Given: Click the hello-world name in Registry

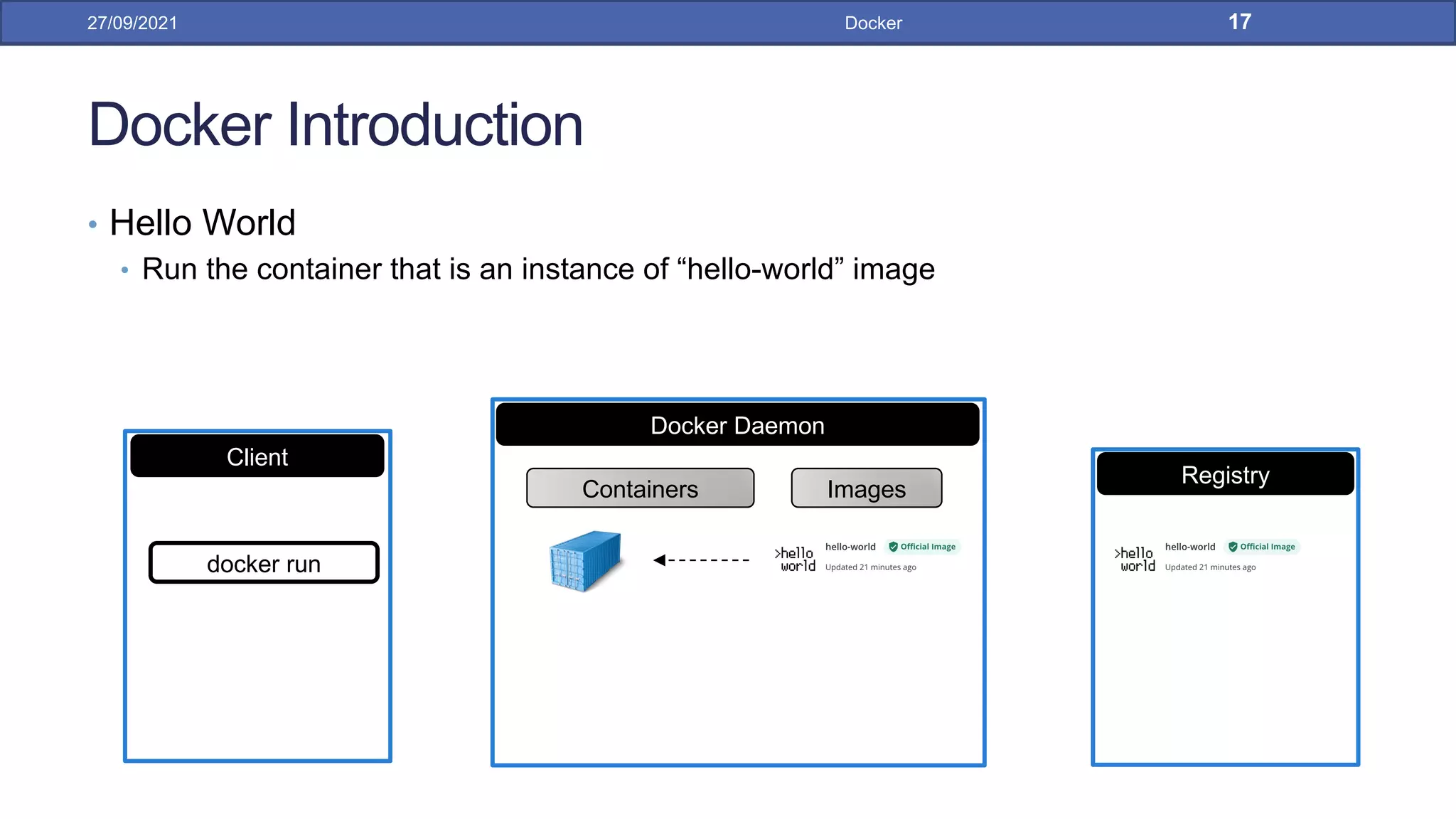Looking at the screenshot, I should [x=1190, y=547].
